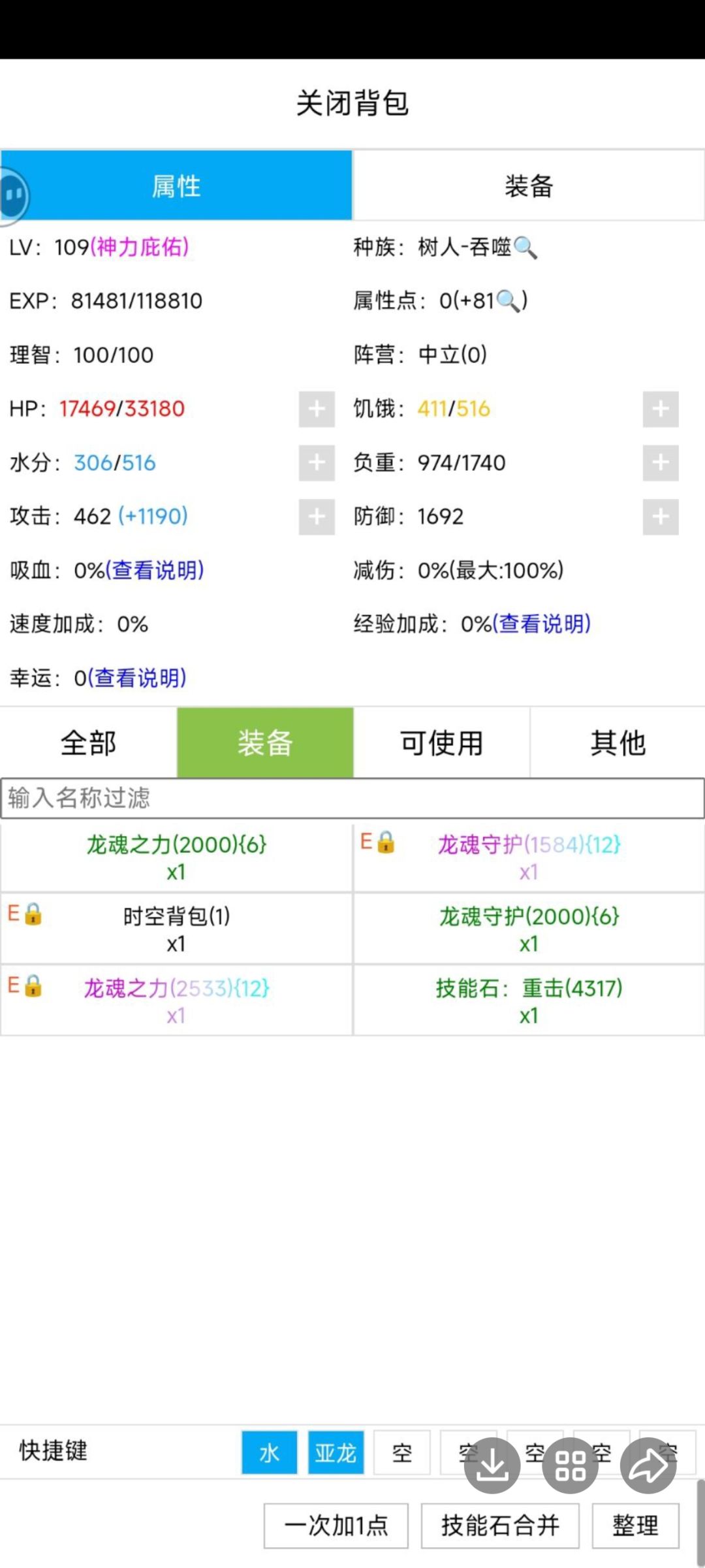Tap the plus icon next to HP
Screen dimensions: 705x1568
317,409
